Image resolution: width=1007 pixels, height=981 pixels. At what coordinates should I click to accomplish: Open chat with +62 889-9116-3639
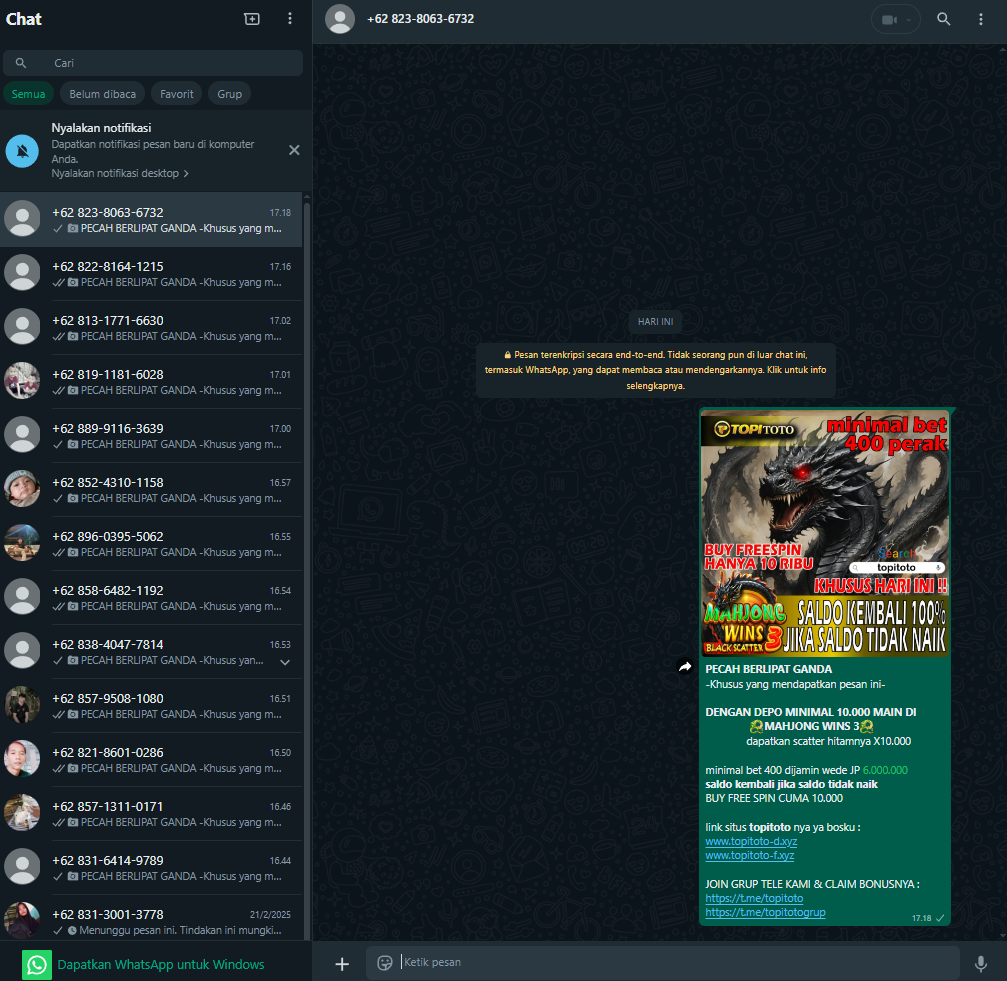152,435
